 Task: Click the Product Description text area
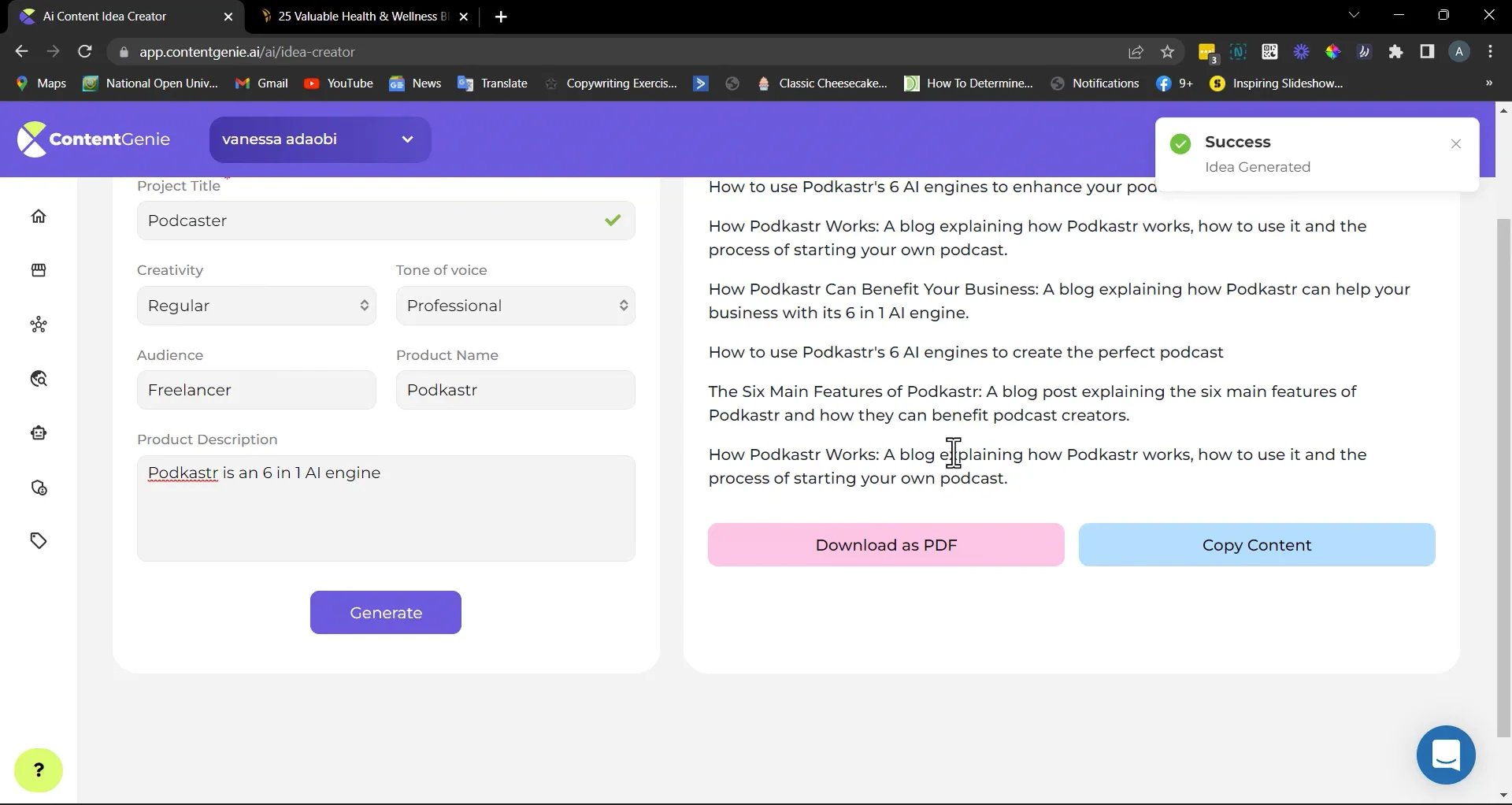(386, 508)
